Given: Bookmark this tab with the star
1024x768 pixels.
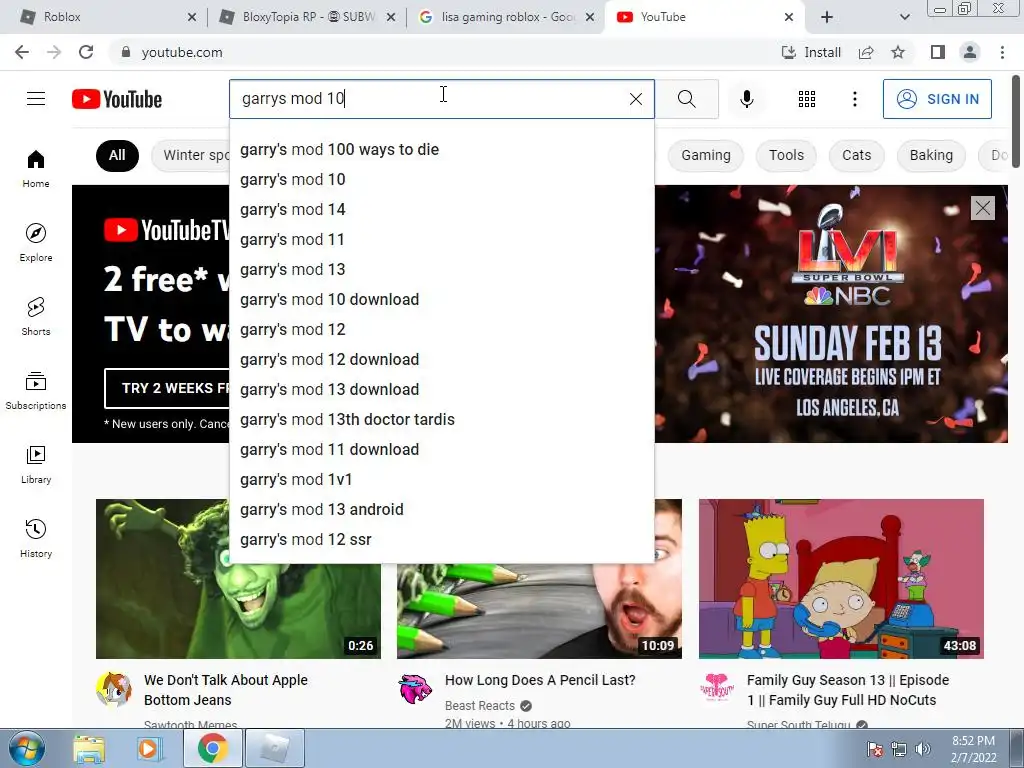Looking at the screenshot, I should (x=898, y=52).
